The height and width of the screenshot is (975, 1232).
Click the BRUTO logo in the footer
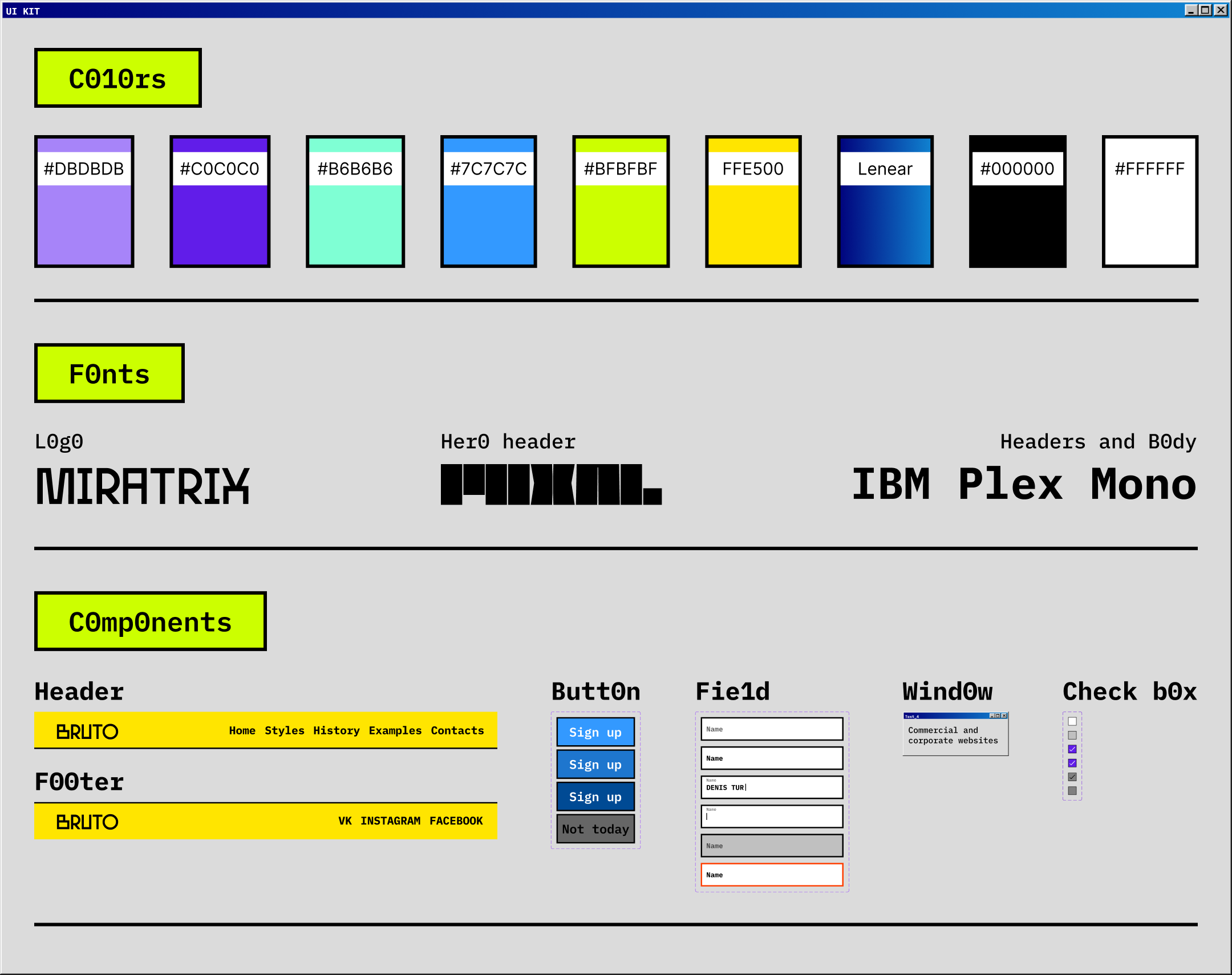coord(87,822)
